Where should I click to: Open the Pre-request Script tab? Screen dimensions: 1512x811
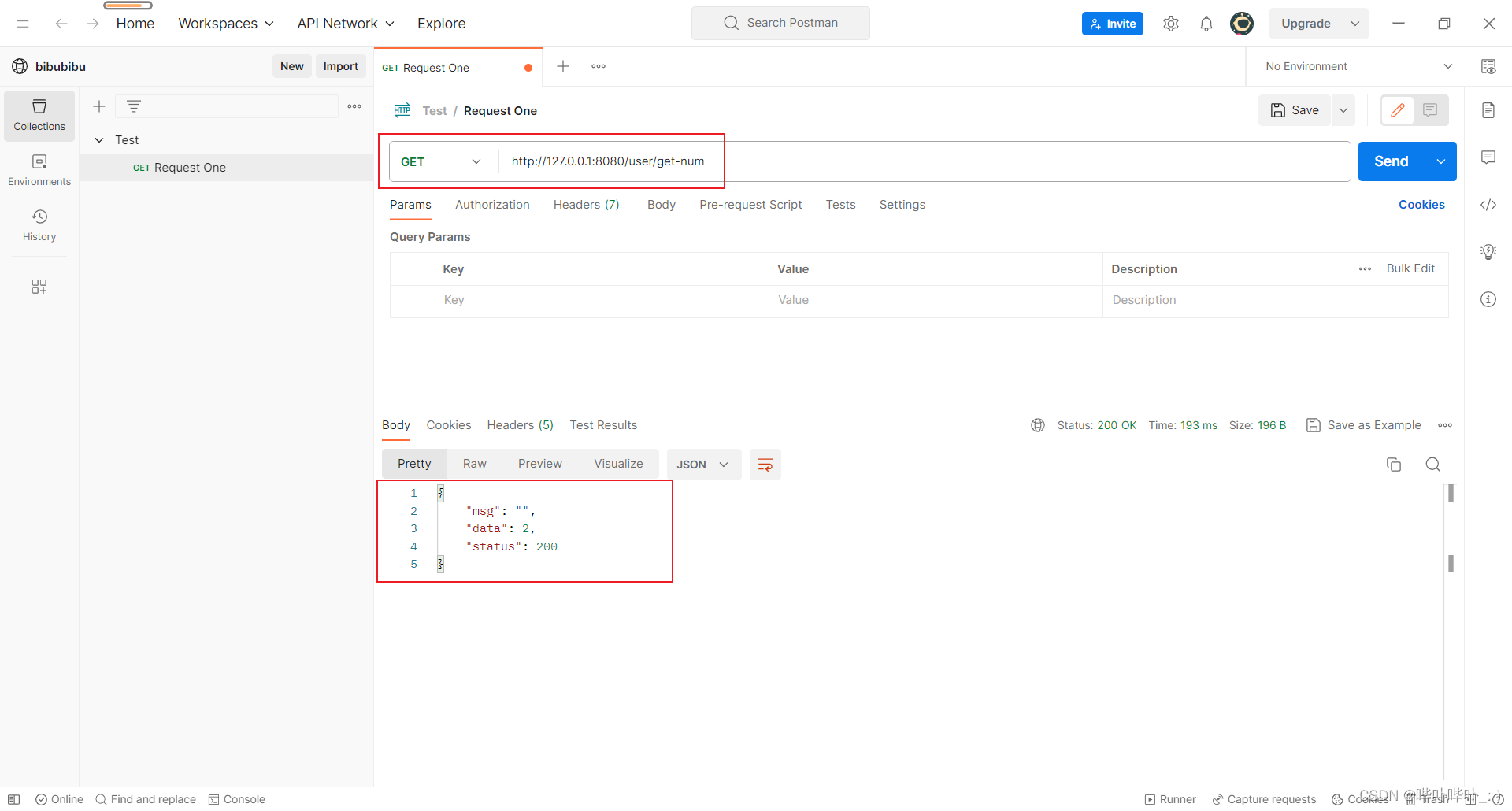point(750,205)
